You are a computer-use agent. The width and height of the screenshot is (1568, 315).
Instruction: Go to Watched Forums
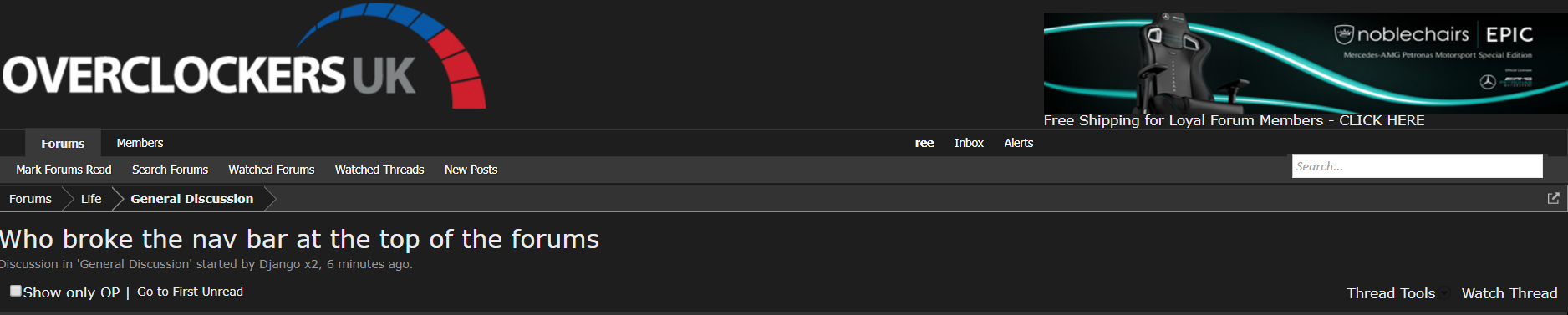[x=272, y=170]
